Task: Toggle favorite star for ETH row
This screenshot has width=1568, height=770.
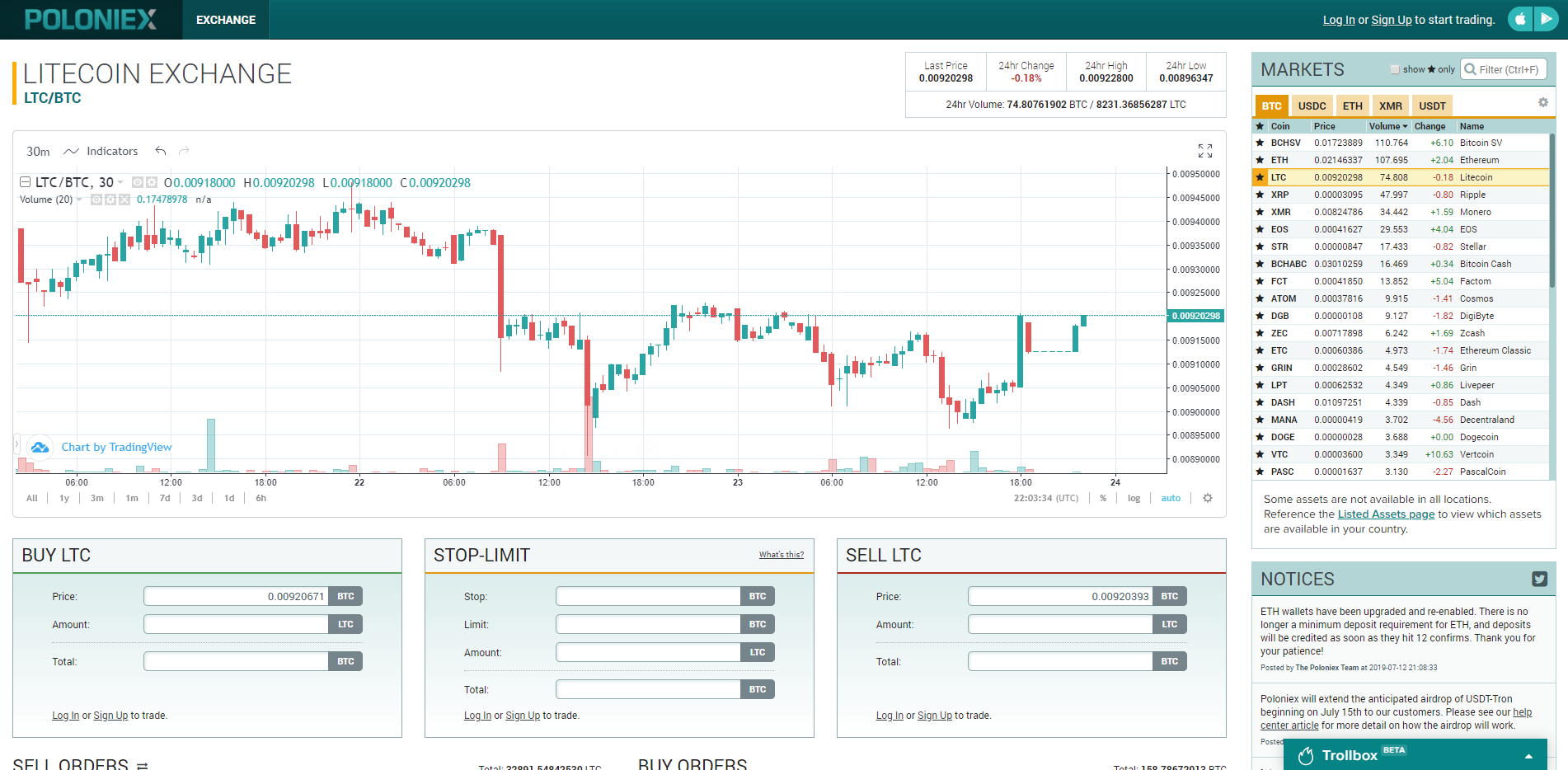Action: coord(1260,160)
